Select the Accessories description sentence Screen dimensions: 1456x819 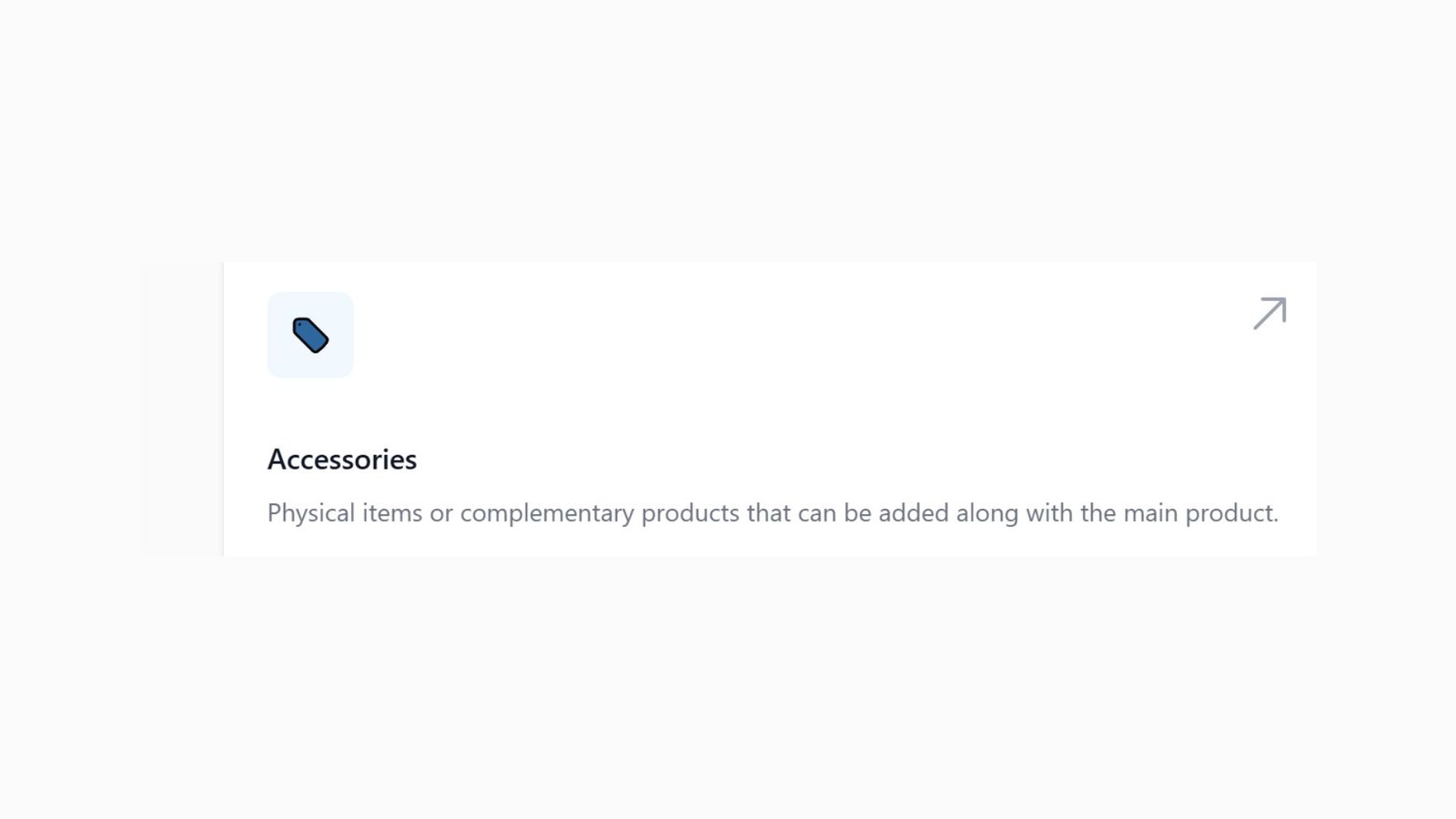773,512
